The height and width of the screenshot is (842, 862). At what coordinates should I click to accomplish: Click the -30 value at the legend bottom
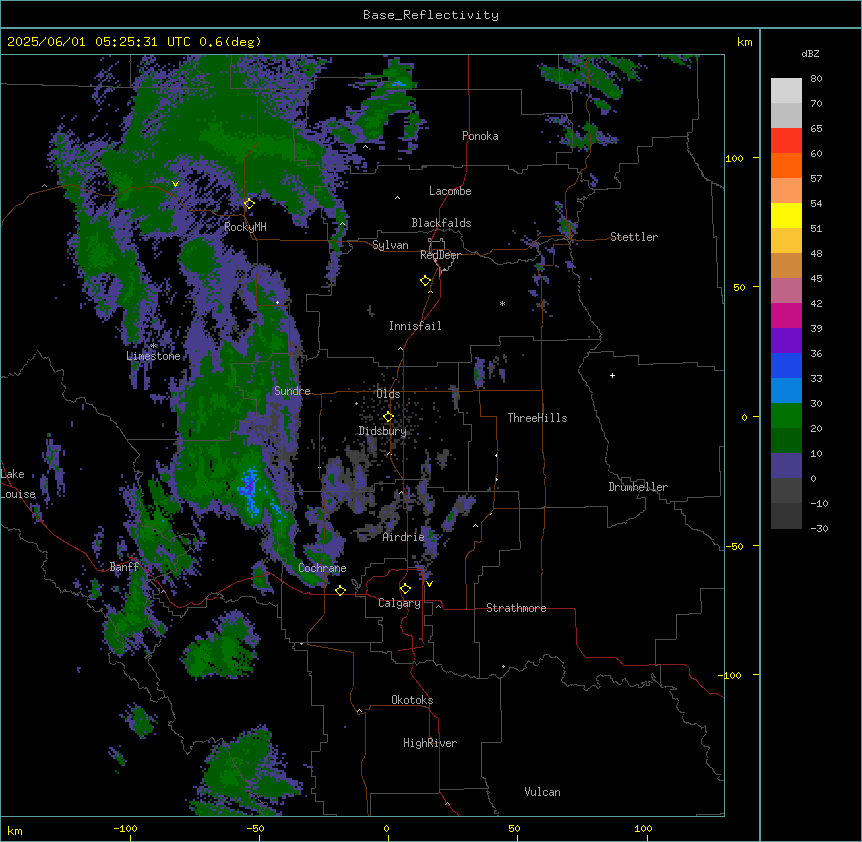(x=819, y=528)
